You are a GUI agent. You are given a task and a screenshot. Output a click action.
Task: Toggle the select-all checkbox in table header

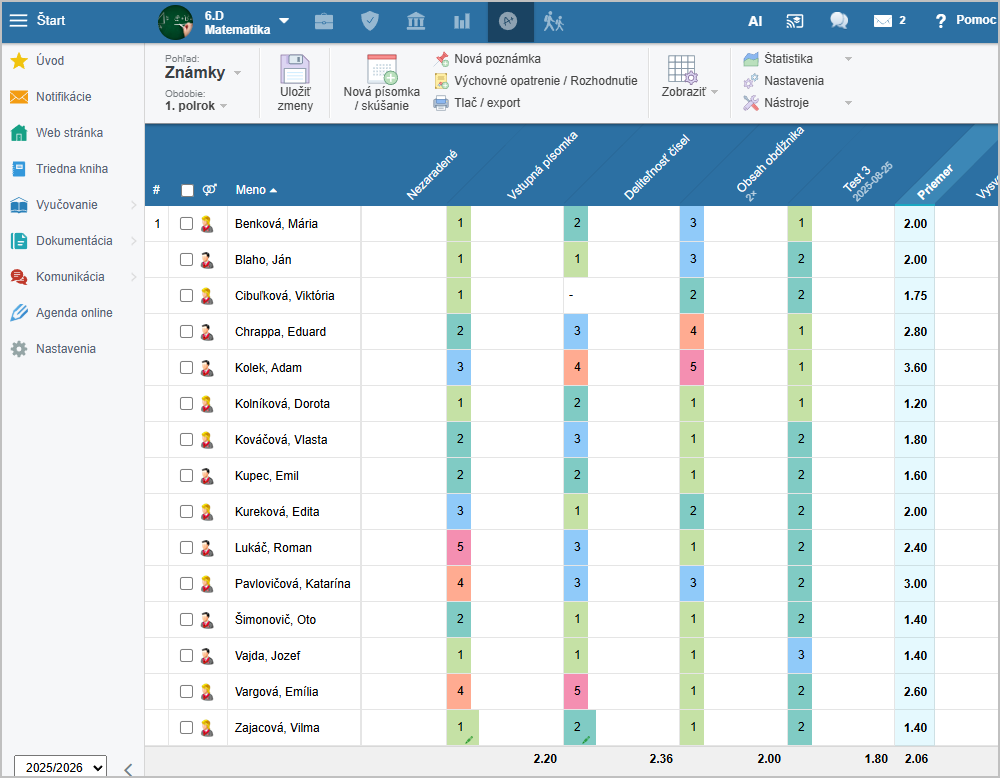pyautogui.click(x=187, y=190)
